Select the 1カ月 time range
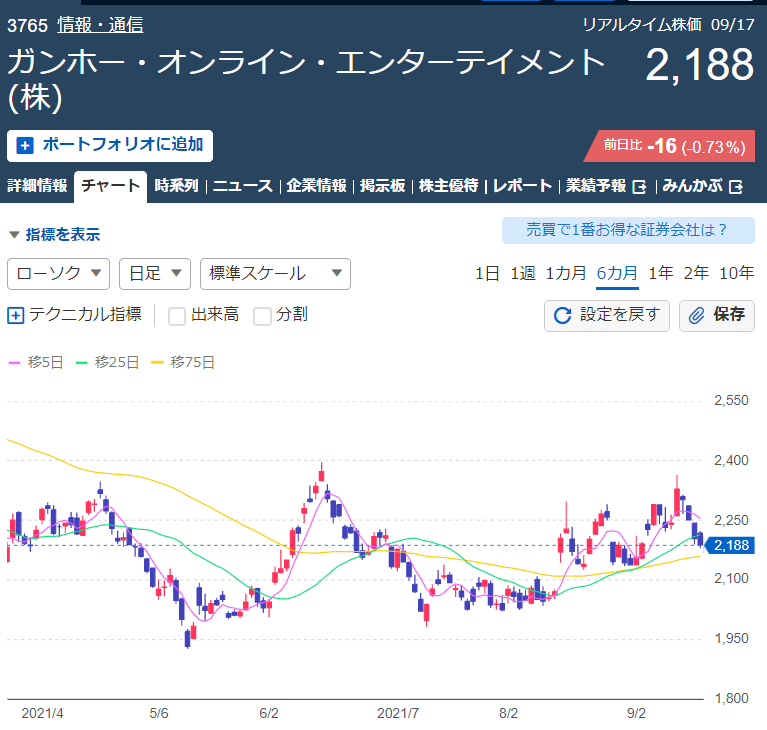 [566, 274]
